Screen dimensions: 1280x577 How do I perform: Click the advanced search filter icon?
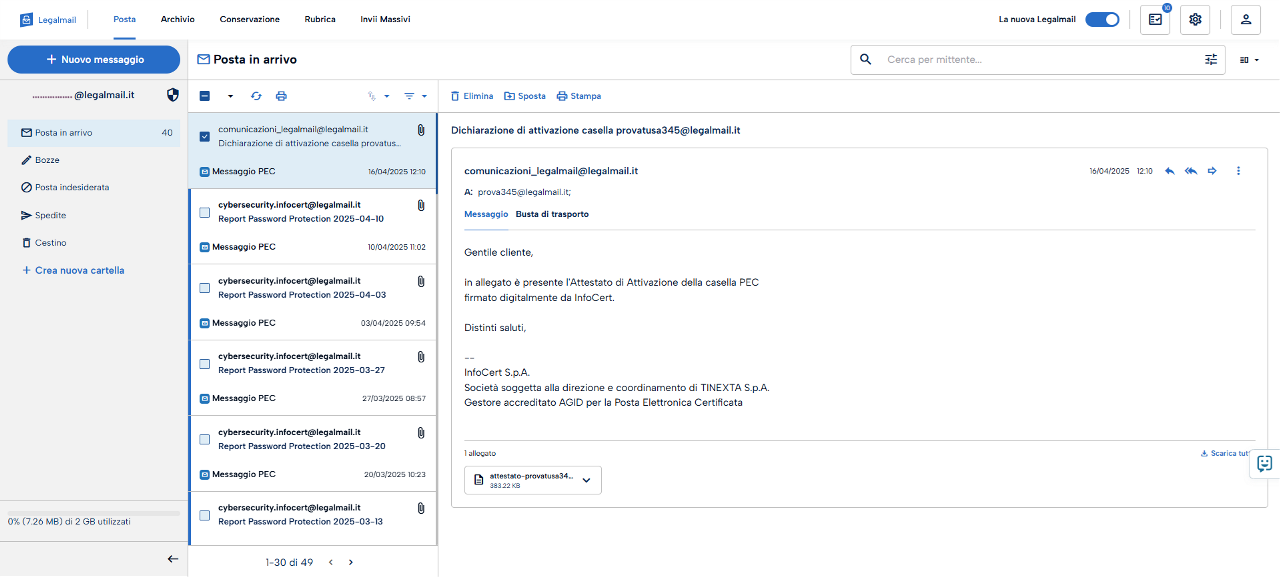coord(1211,60)
